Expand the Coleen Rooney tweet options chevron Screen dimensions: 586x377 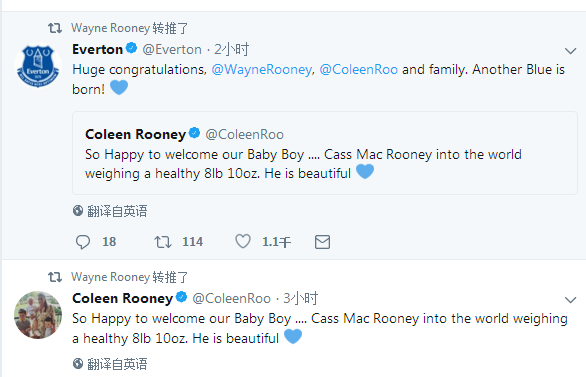pyautogui.click(x=570, y=300)
